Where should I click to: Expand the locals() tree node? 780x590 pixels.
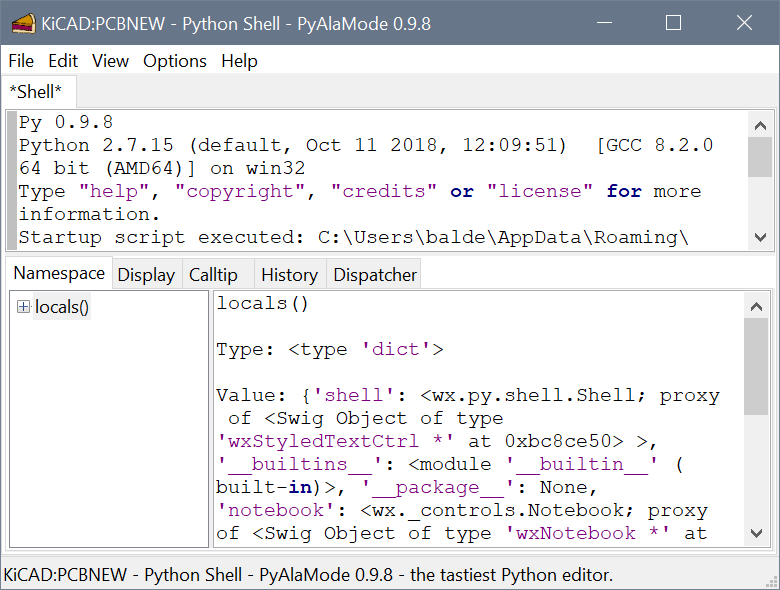click(23, 306)
